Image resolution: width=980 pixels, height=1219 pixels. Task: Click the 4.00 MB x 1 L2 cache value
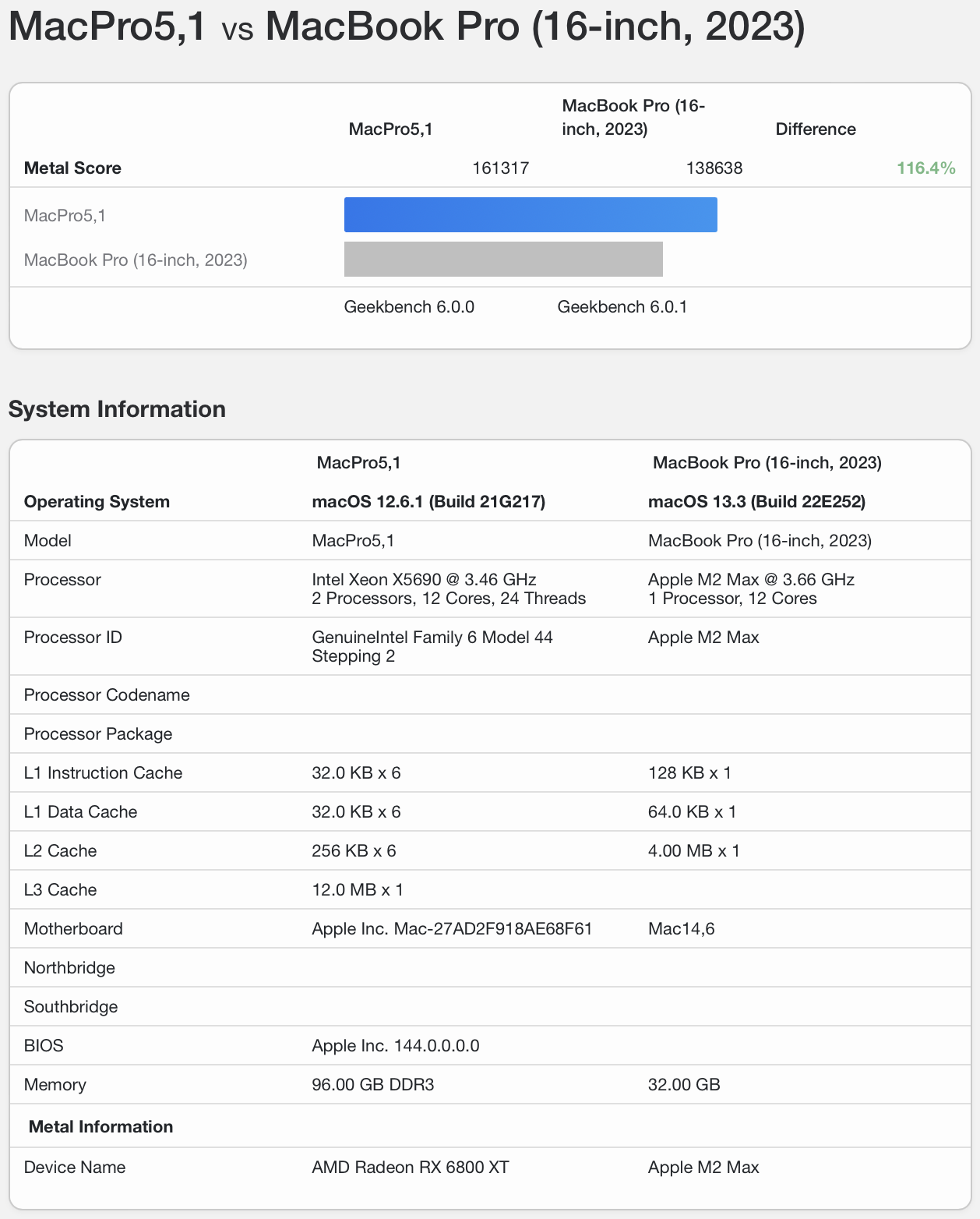click(694, 851)
